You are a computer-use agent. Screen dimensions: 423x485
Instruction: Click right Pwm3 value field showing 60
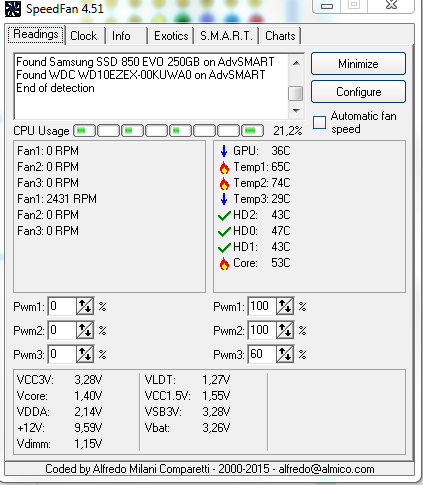262,354
